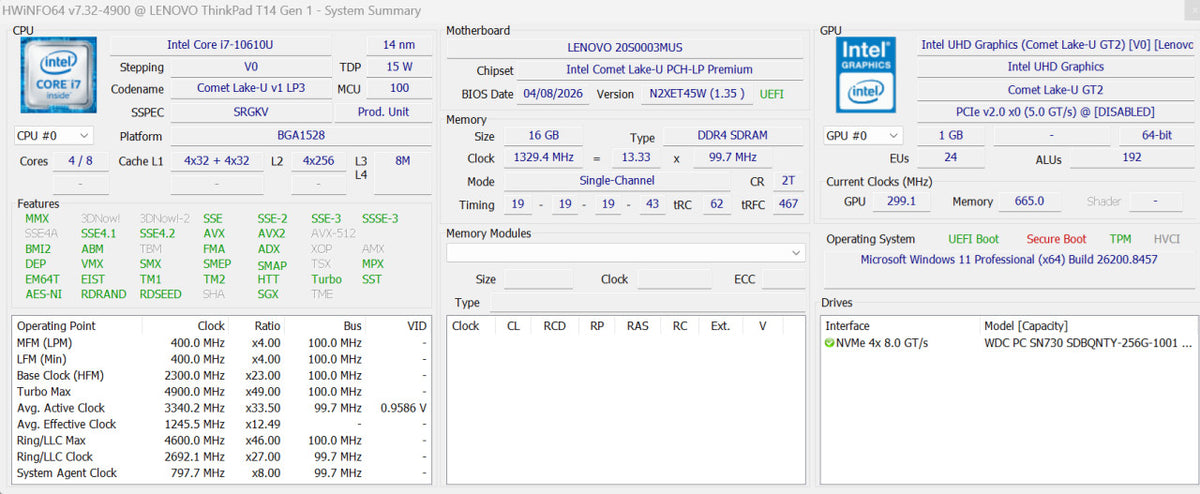
Task: Click the Codename Comet Lake-U v1 LP3 field
Action: click(x=251, y=88)
